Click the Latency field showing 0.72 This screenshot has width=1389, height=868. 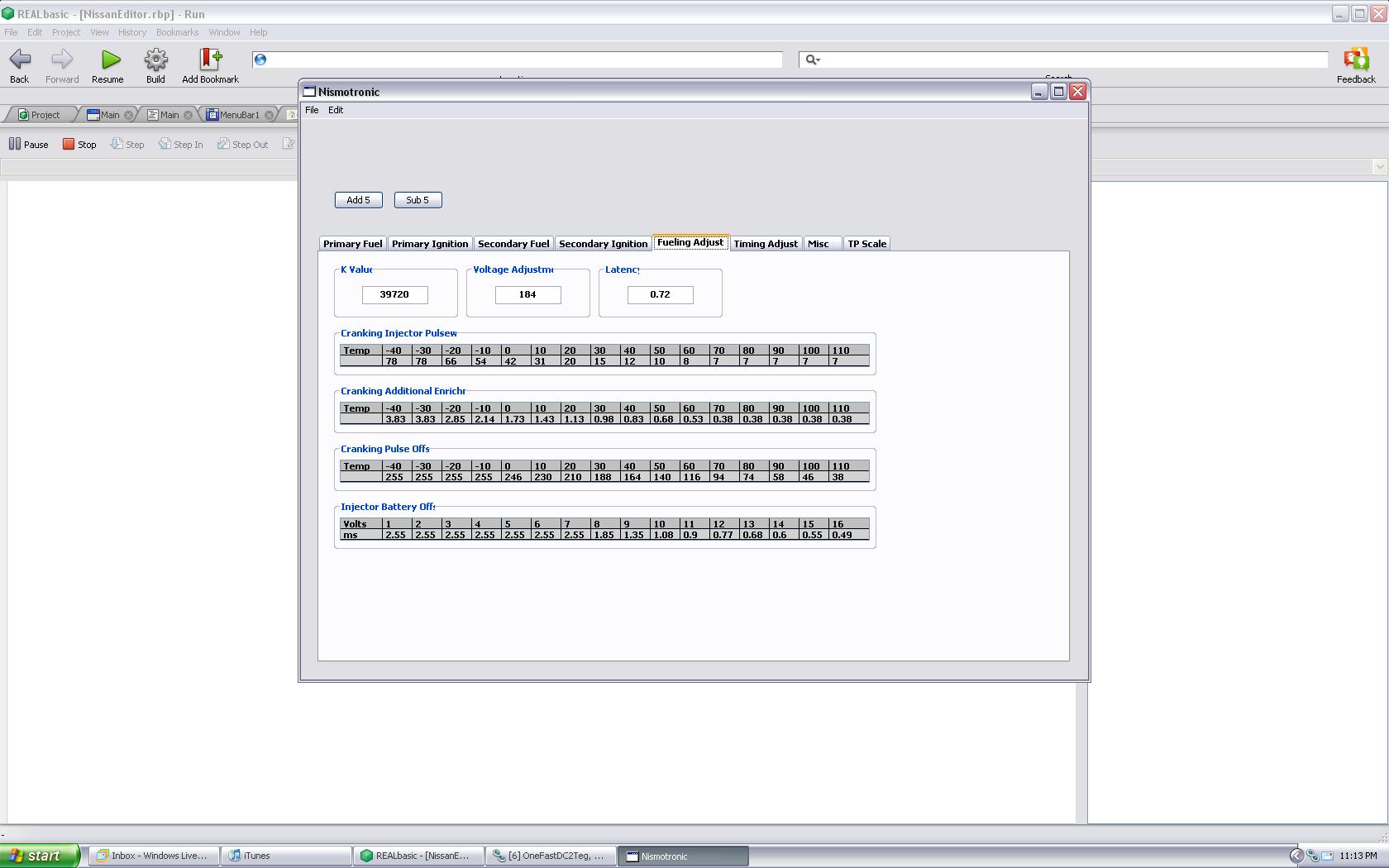660,295
